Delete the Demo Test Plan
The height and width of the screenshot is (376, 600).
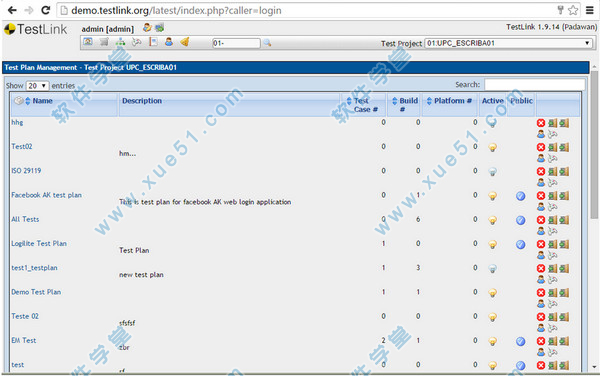click(x=541, y=293)
